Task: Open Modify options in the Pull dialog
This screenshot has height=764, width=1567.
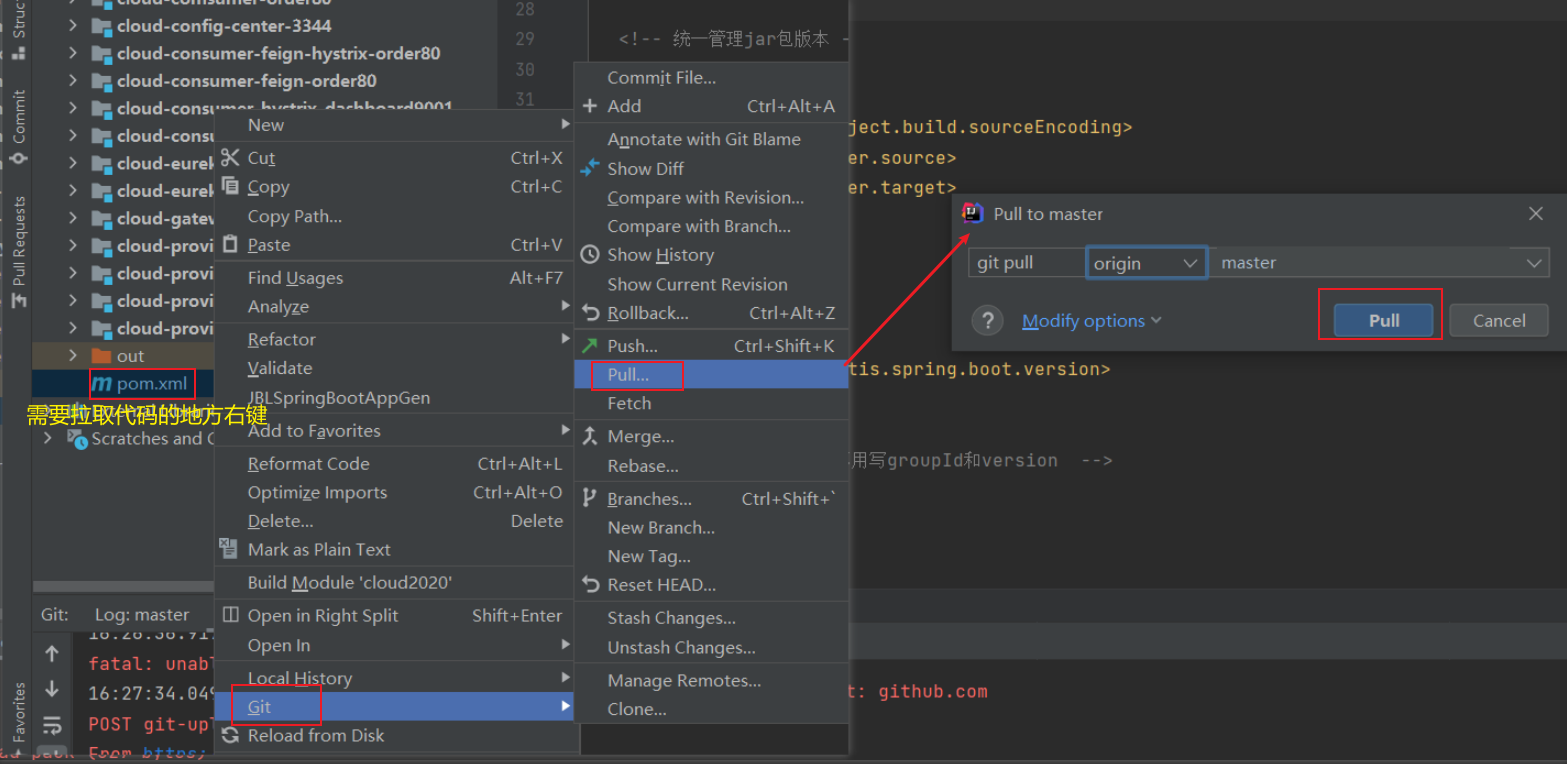Action: pyautogui.click(x=1084, y=320)
